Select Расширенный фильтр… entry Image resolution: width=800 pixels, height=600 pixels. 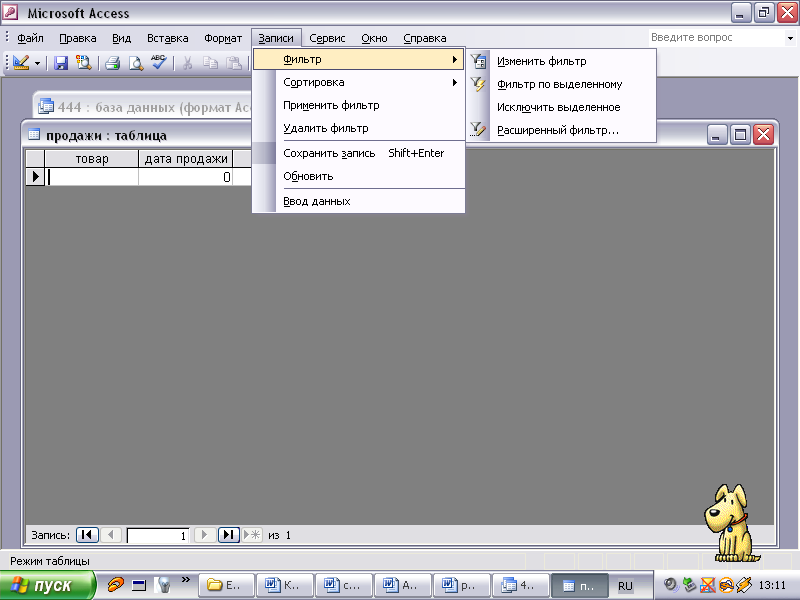coord(561,130)
